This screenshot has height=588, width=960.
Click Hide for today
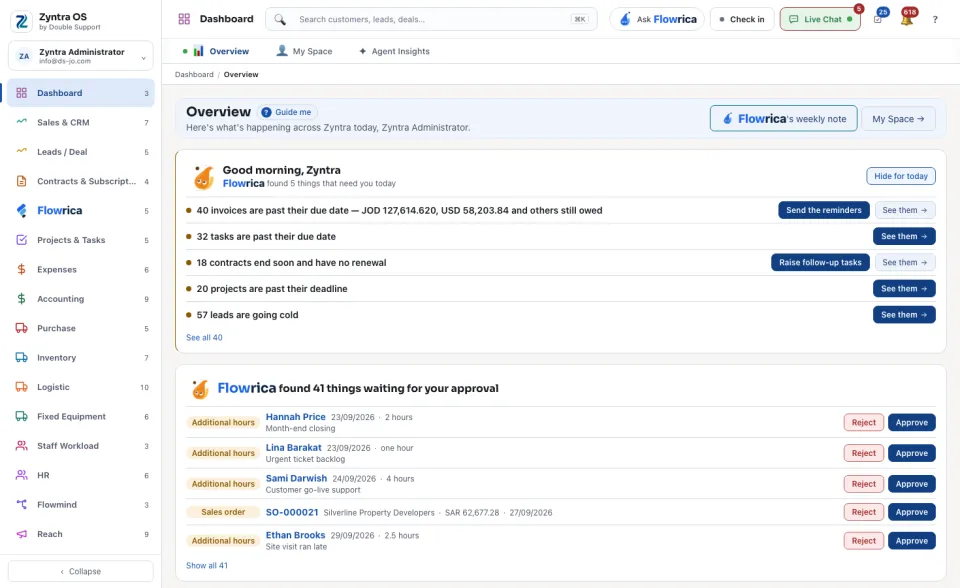(x=901, y=176)
